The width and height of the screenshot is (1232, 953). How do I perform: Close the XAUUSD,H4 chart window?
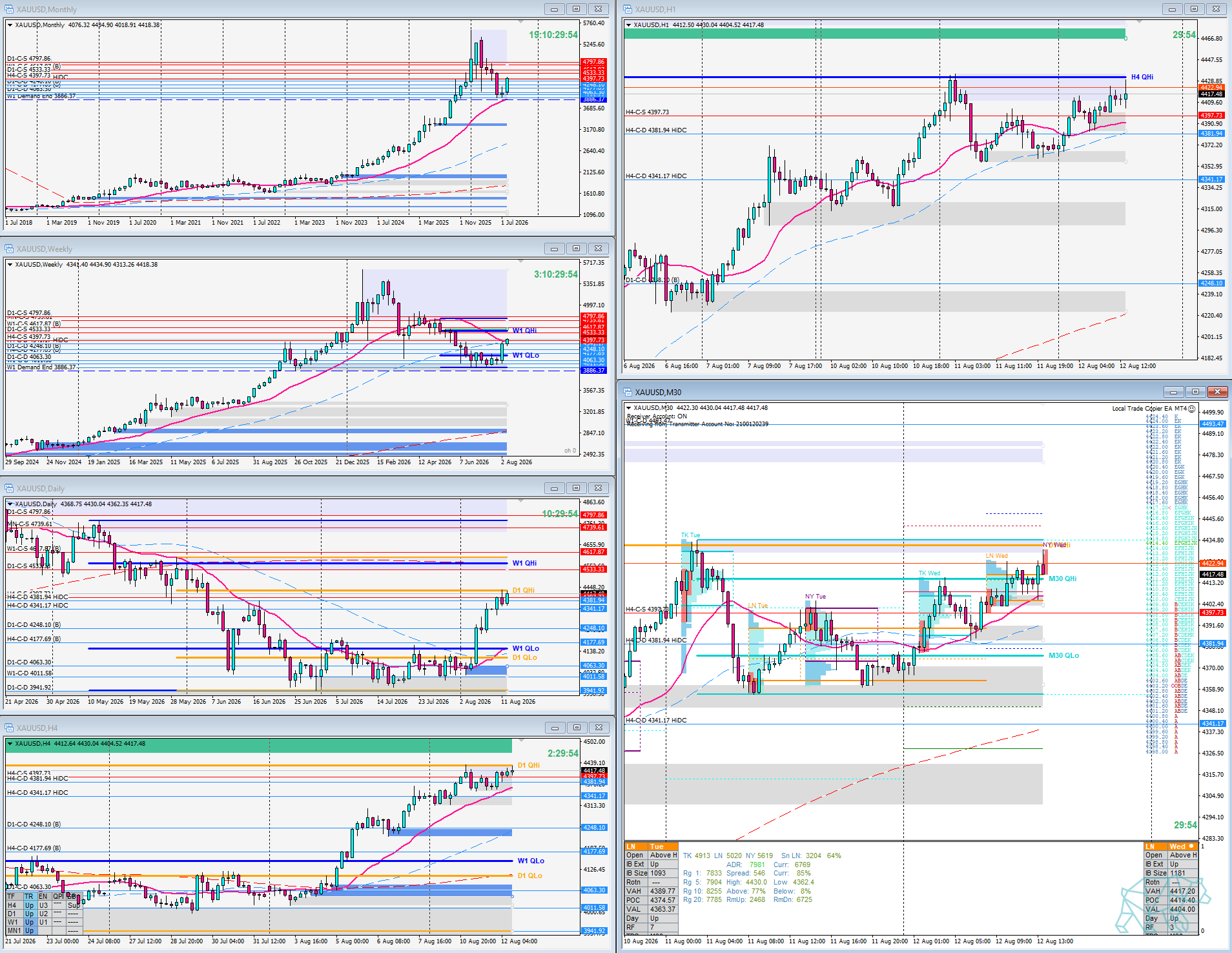pos(599,728)
